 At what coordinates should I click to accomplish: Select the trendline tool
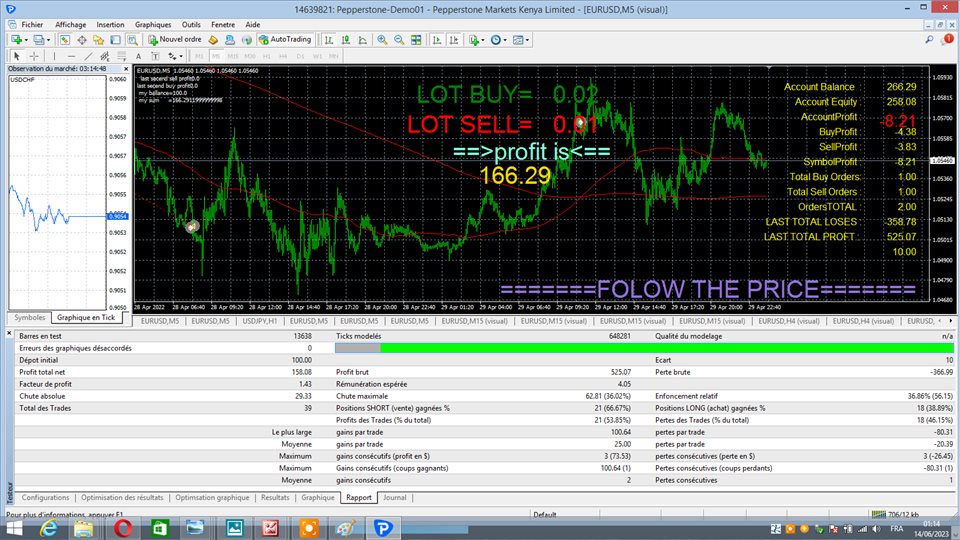88,56
